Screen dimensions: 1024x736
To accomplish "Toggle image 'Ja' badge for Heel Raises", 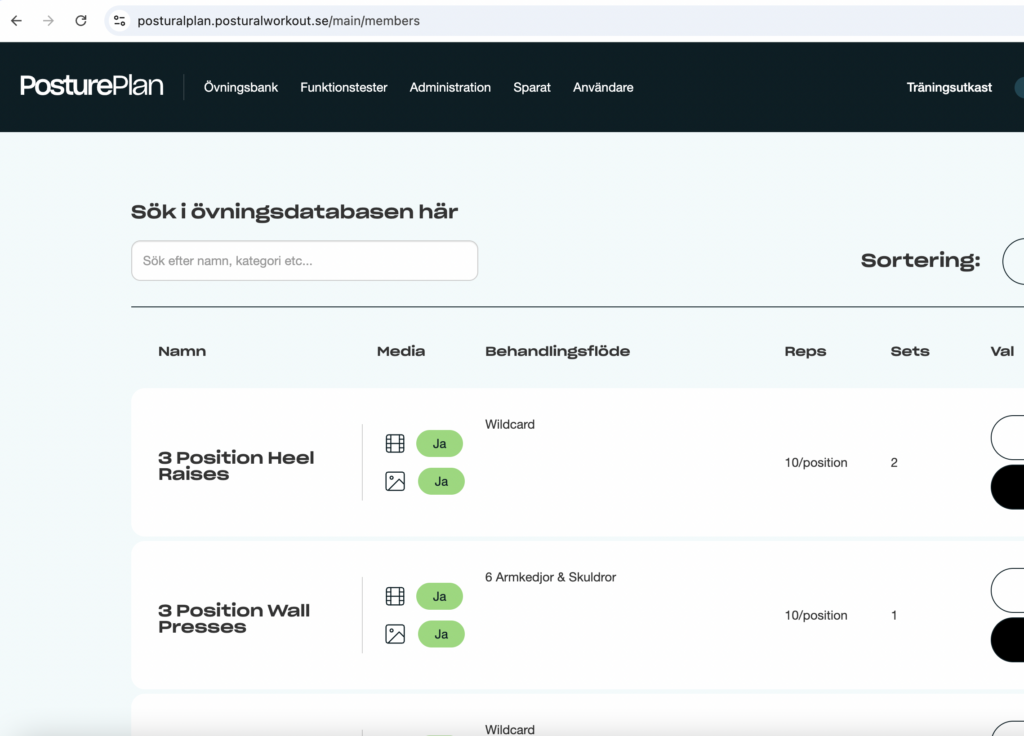I will (440, 481).
